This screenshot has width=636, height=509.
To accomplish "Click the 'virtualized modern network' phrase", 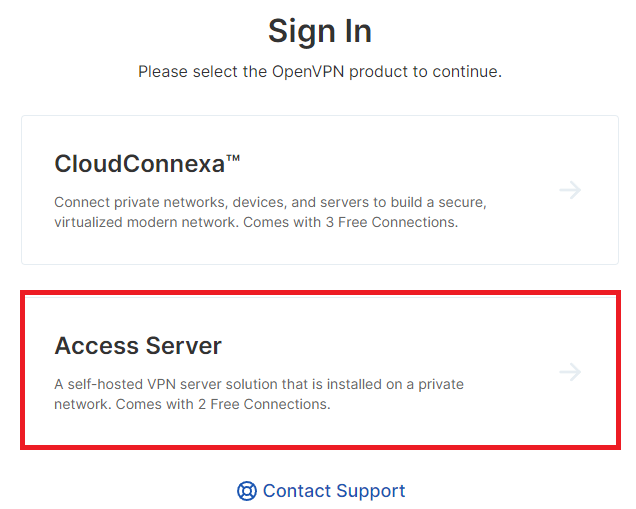I will click(x=146, y=222).
